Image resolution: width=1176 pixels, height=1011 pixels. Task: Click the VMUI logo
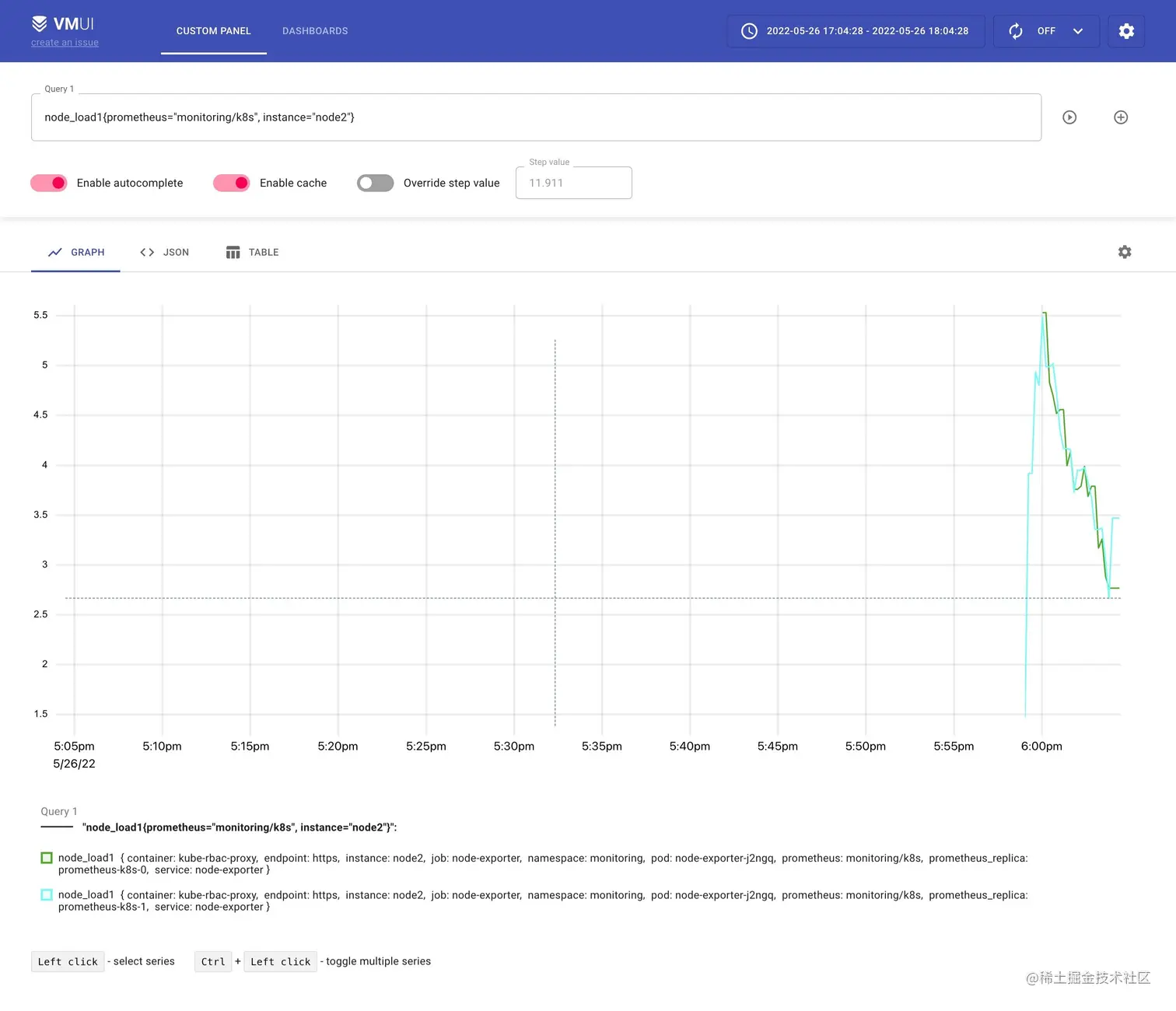tap(65, 23)
